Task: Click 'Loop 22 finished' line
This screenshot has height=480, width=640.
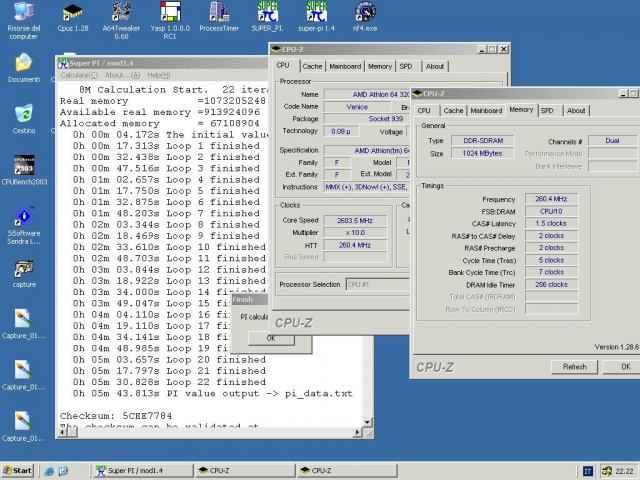Action: 169,382
